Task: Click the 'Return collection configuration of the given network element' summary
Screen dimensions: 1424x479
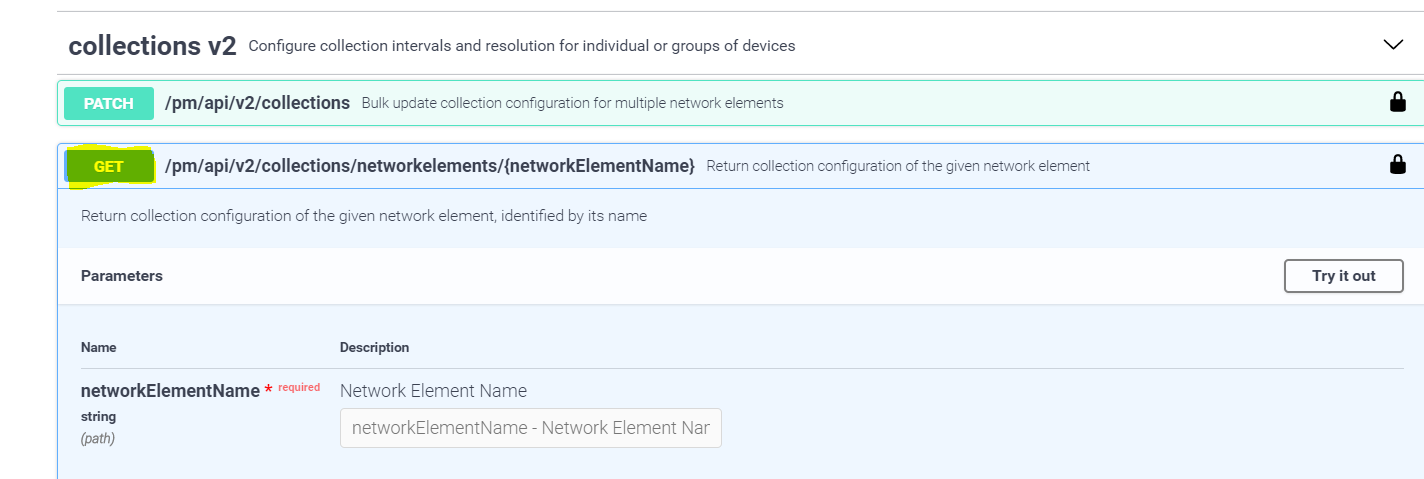Action: click(x=898, y=166)
